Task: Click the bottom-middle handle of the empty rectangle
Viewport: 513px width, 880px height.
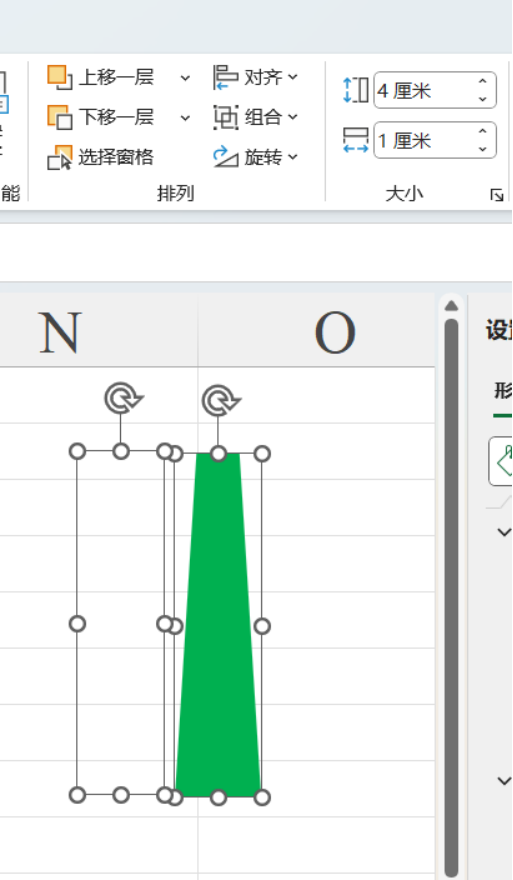Action: (x=121, y=795)
